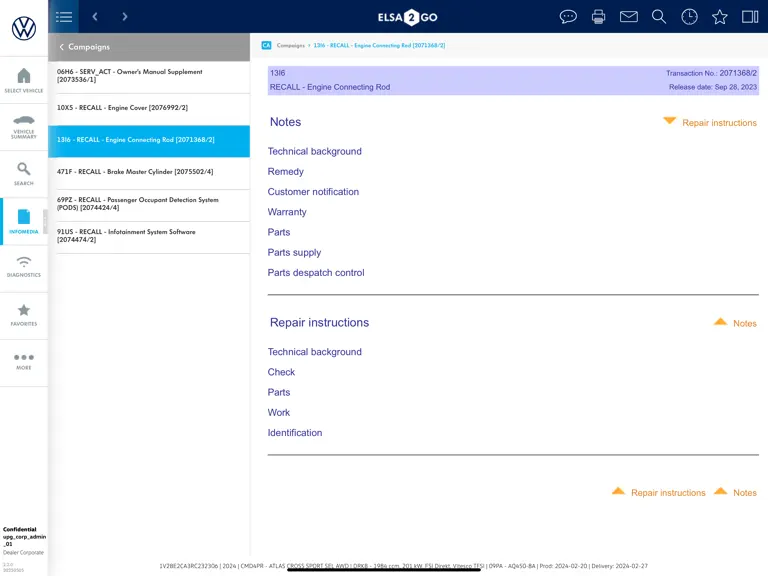Open More options in sidebar
The image size is (768, 576).
coord(24,362)
